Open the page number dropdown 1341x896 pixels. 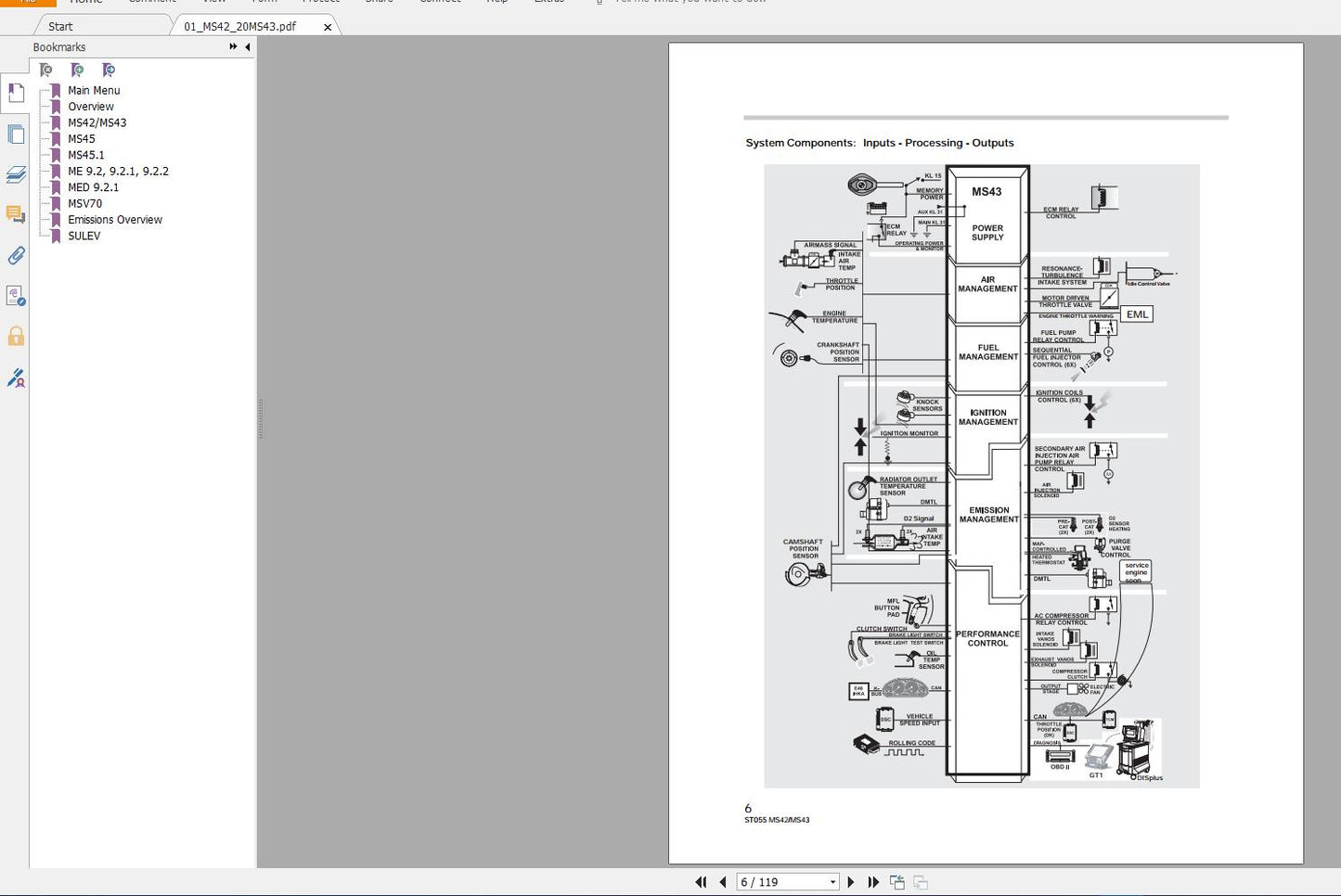pyautogui.click(x=832, y=882)
